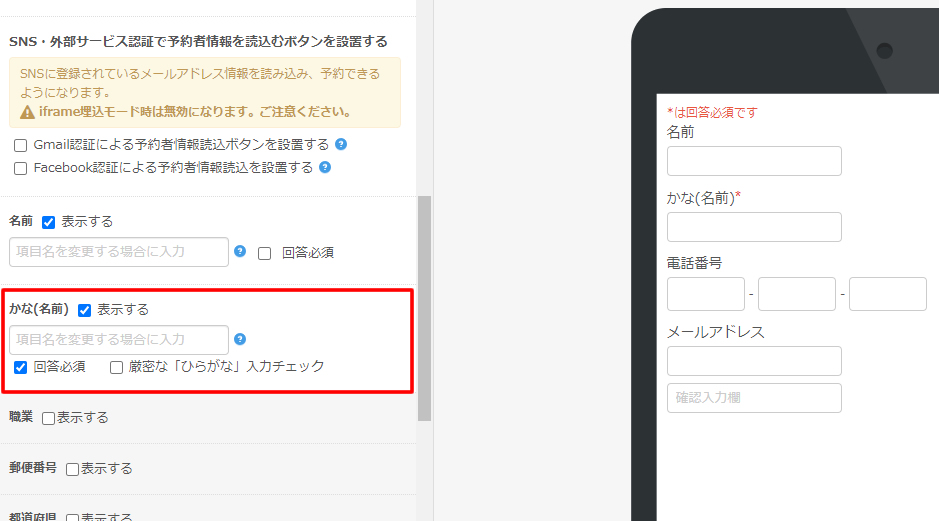Focus the かな(名前) item-name rename input

coord(119,340)
